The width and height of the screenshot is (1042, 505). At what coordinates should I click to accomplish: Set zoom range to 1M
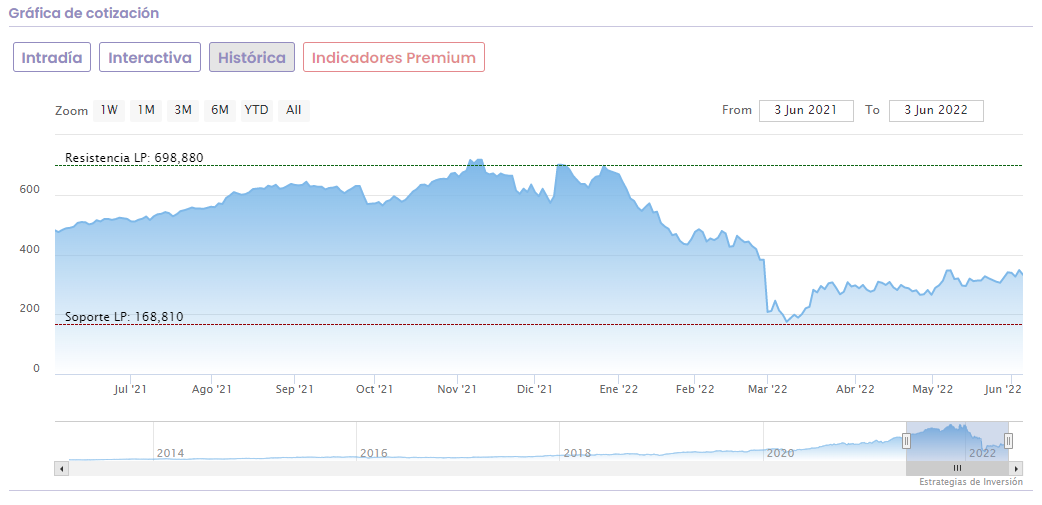pyautogui.click(x=146, y=110)
